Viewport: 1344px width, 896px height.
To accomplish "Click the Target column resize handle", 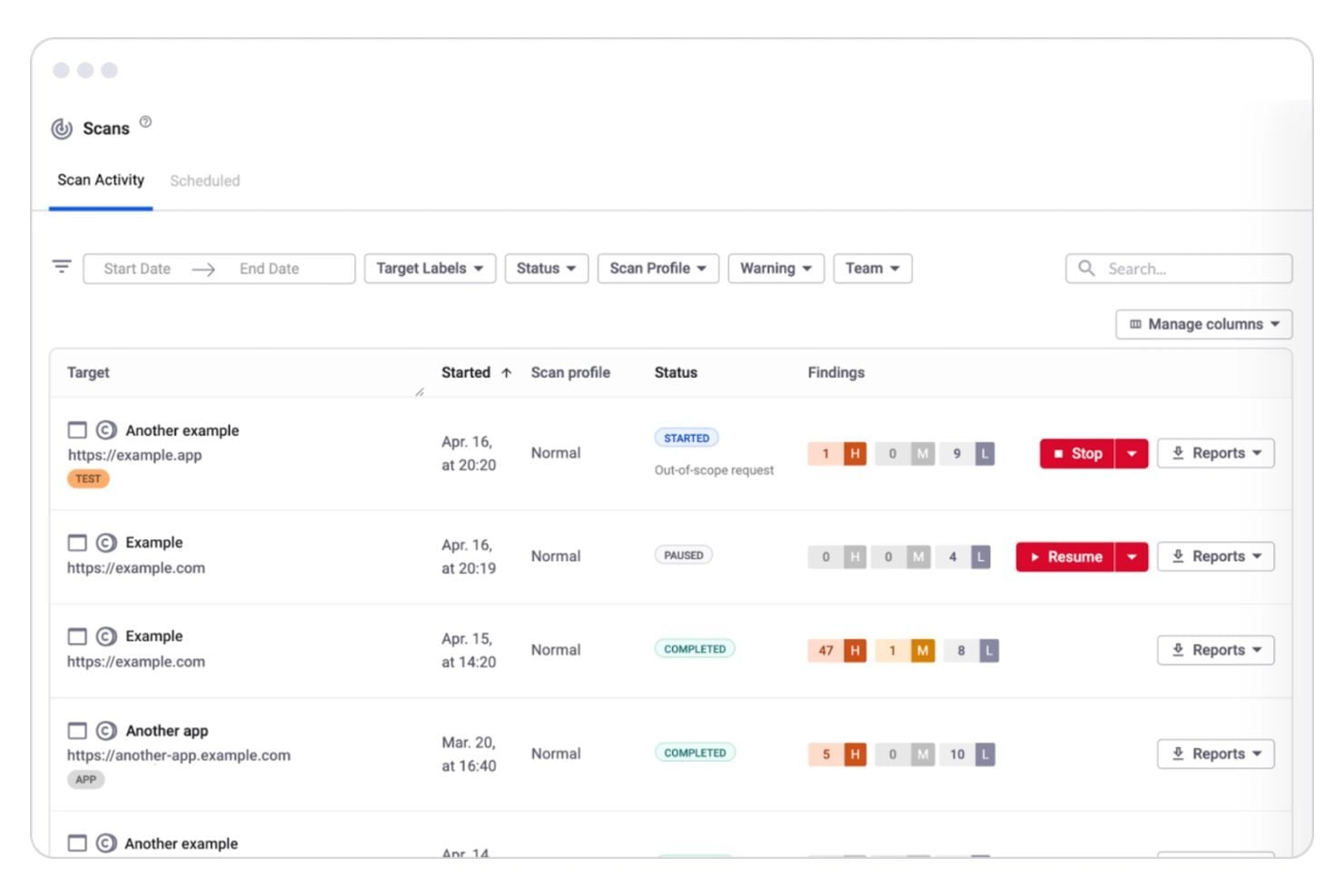I will (420, 392).
